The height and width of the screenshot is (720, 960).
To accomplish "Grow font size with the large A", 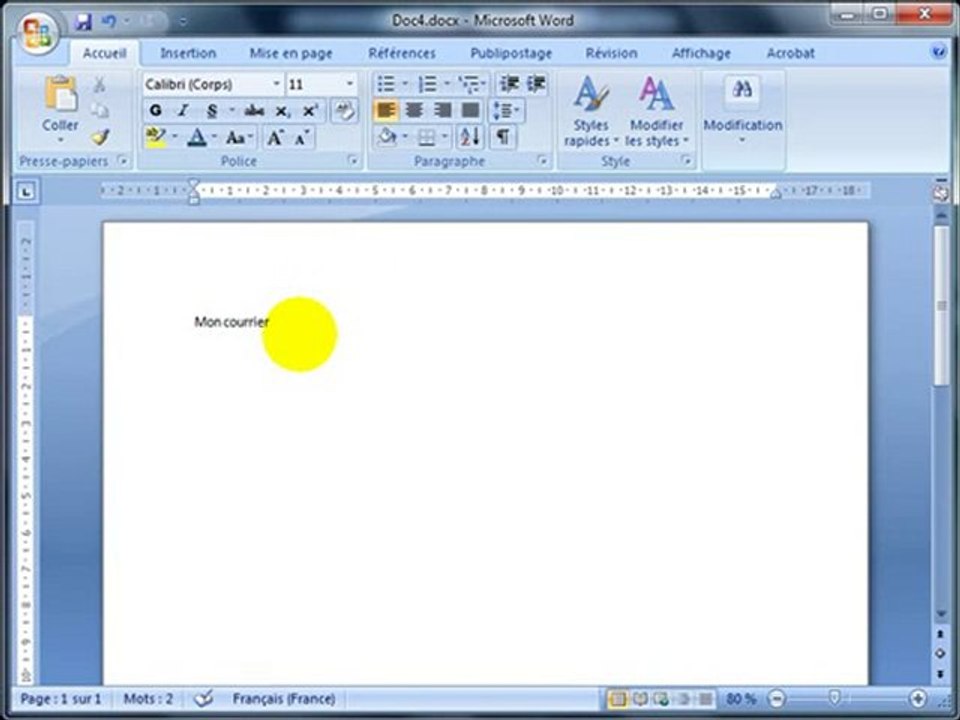I will click(275, 138).
